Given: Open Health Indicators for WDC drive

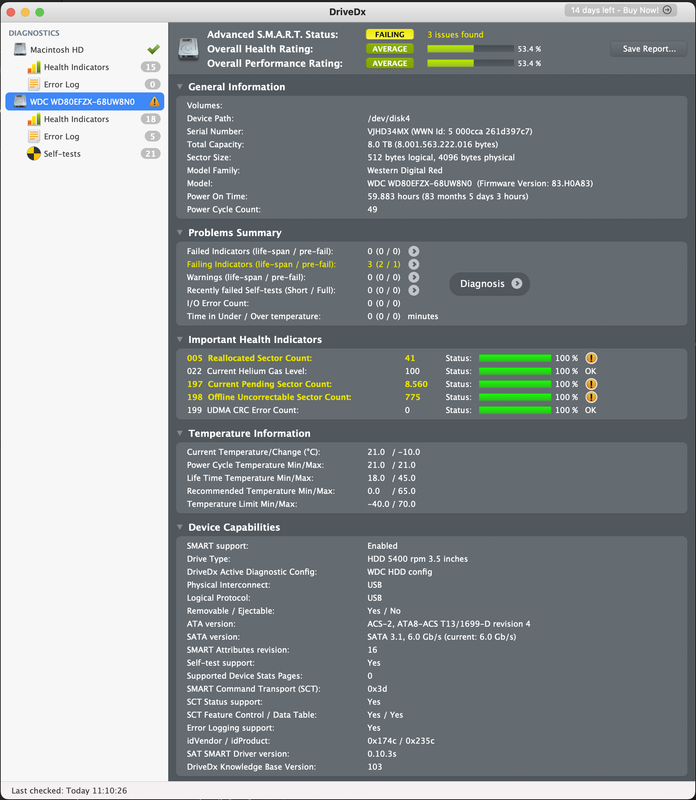Looking at the screenshot, I should click(85, 119).
